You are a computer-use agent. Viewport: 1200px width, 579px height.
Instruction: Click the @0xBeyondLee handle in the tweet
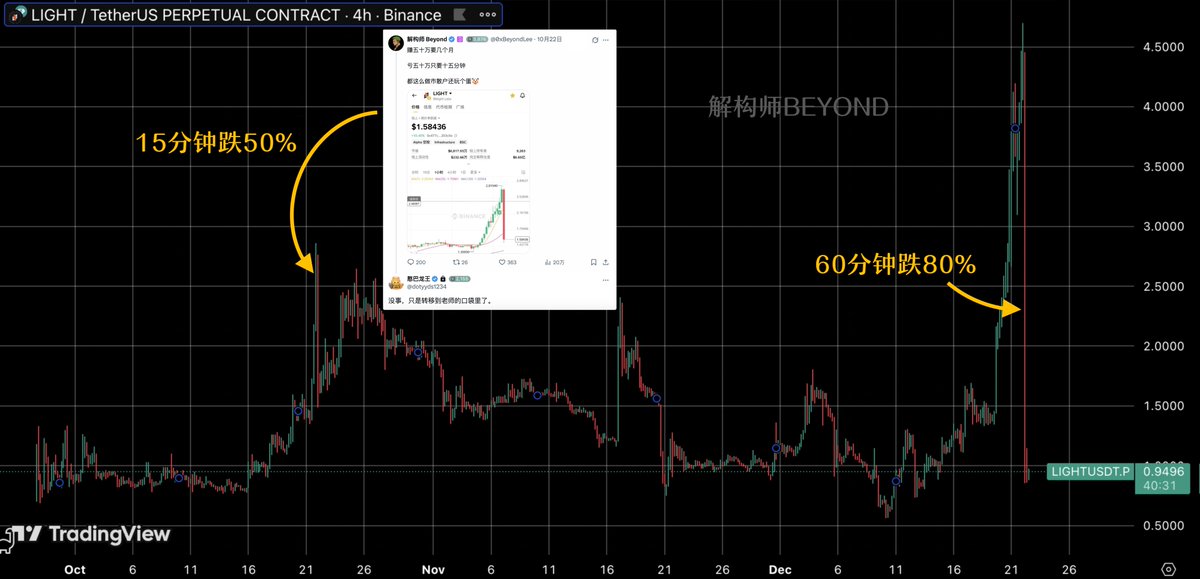(x=511, y=39)
